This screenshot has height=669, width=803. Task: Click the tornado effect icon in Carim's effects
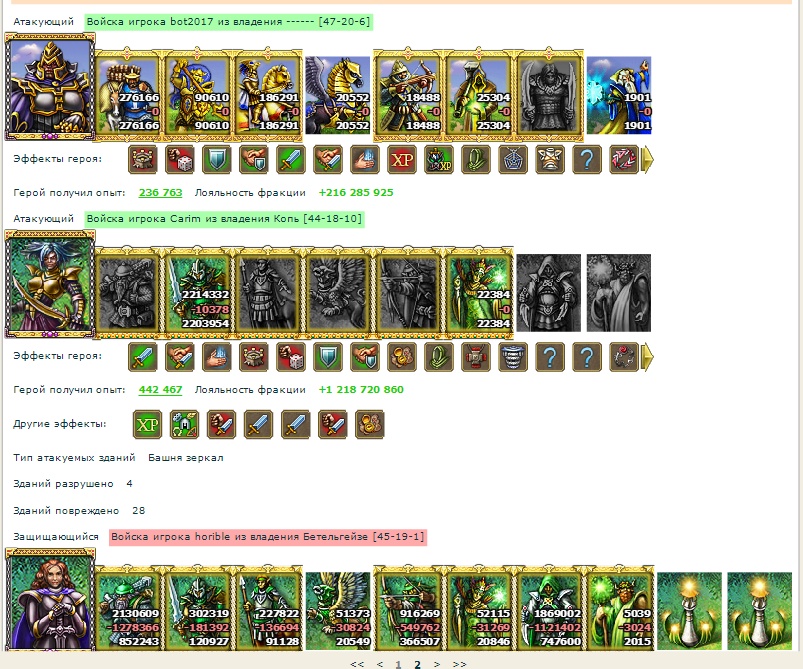pyautogui.click(x=513, y=357)
